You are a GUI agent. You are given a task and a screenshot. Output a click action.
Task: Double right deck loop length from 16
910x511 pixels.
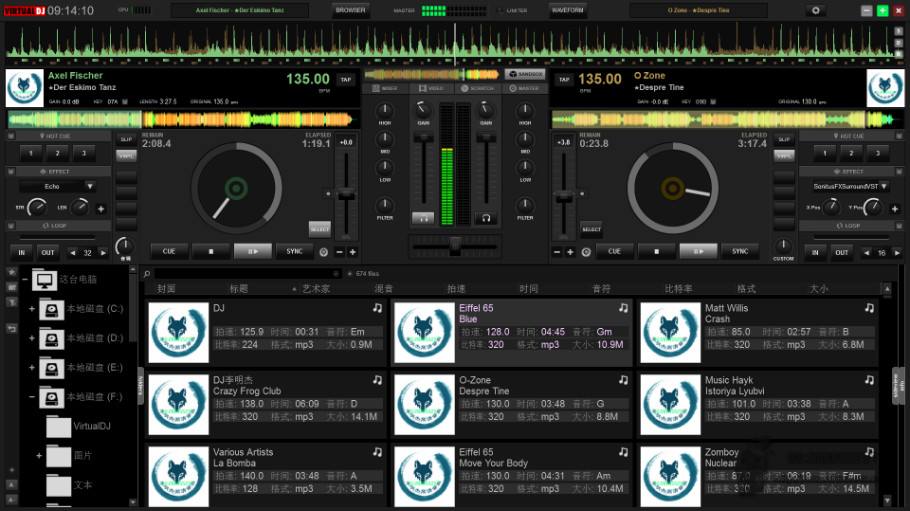pyautogui.click(x=897, y=253)
